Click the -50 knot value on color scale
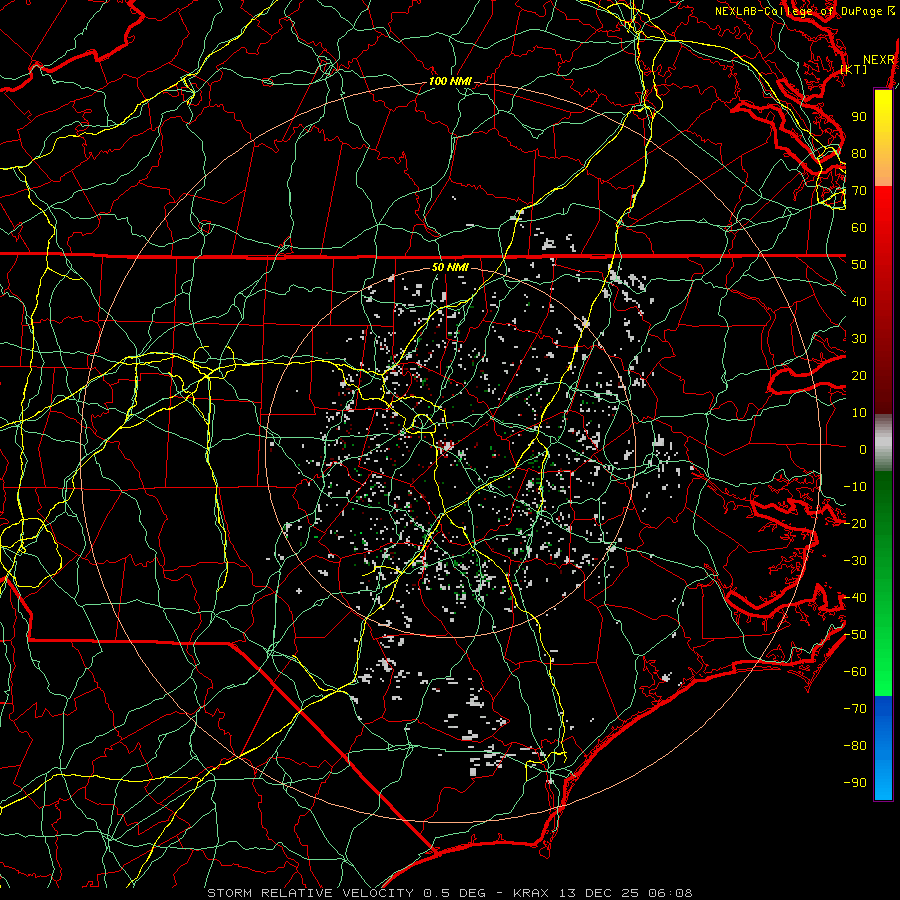 point(855,635)
